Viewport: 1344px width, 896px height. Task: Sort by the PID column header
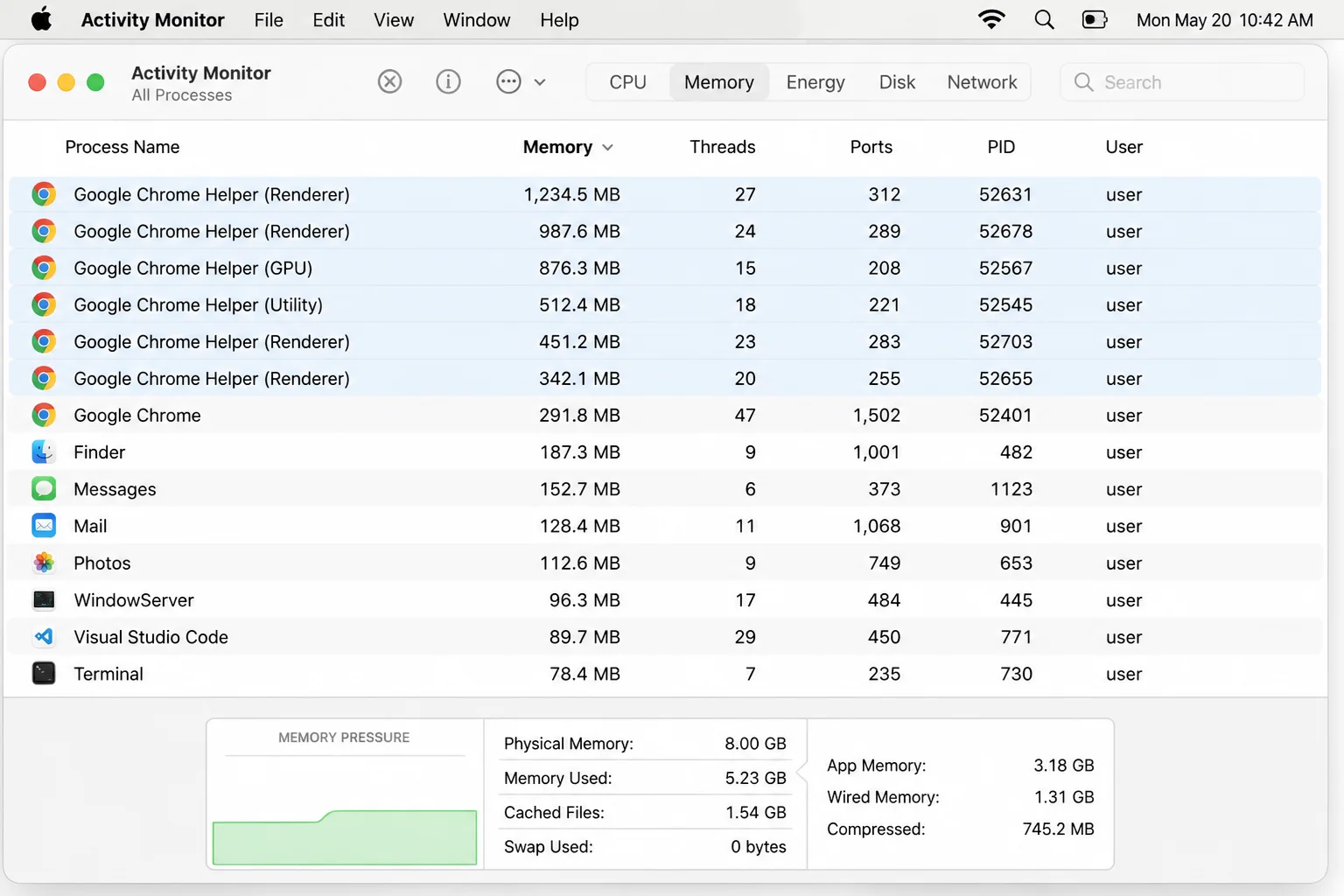pos(1001,147)
